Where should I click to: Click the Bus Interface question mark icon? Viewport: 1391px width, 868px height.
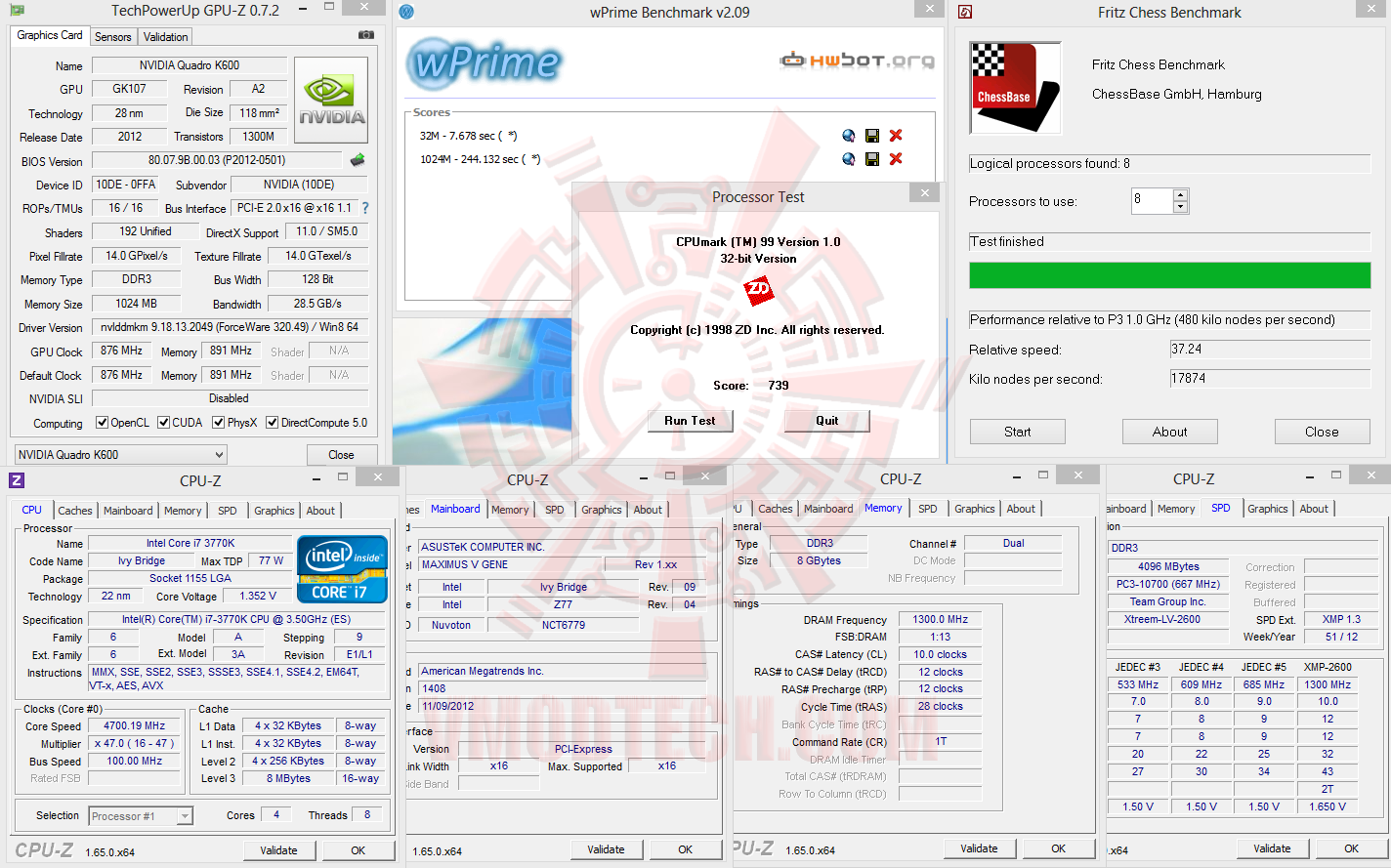(365, 208)
